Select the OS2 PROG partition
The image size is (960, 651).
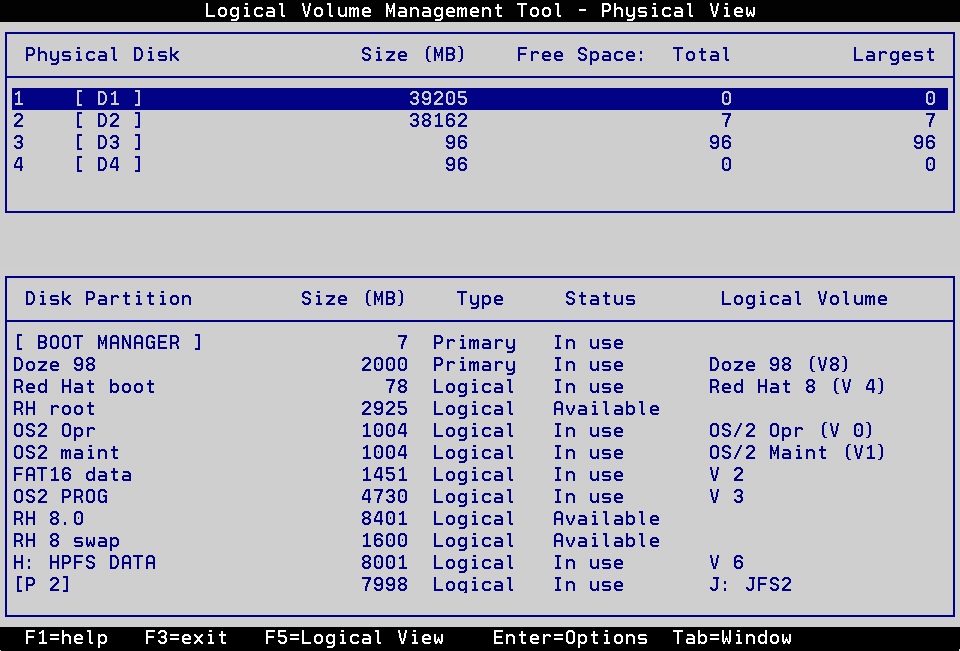(x=60, y=497)
